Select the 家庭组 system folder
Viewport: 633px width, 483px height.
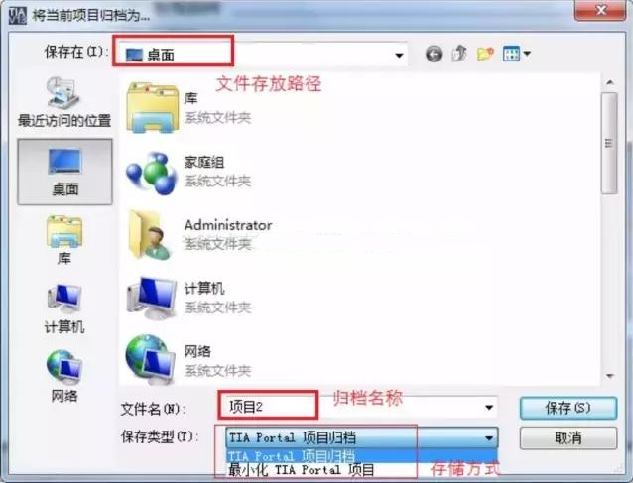point(189,172)
